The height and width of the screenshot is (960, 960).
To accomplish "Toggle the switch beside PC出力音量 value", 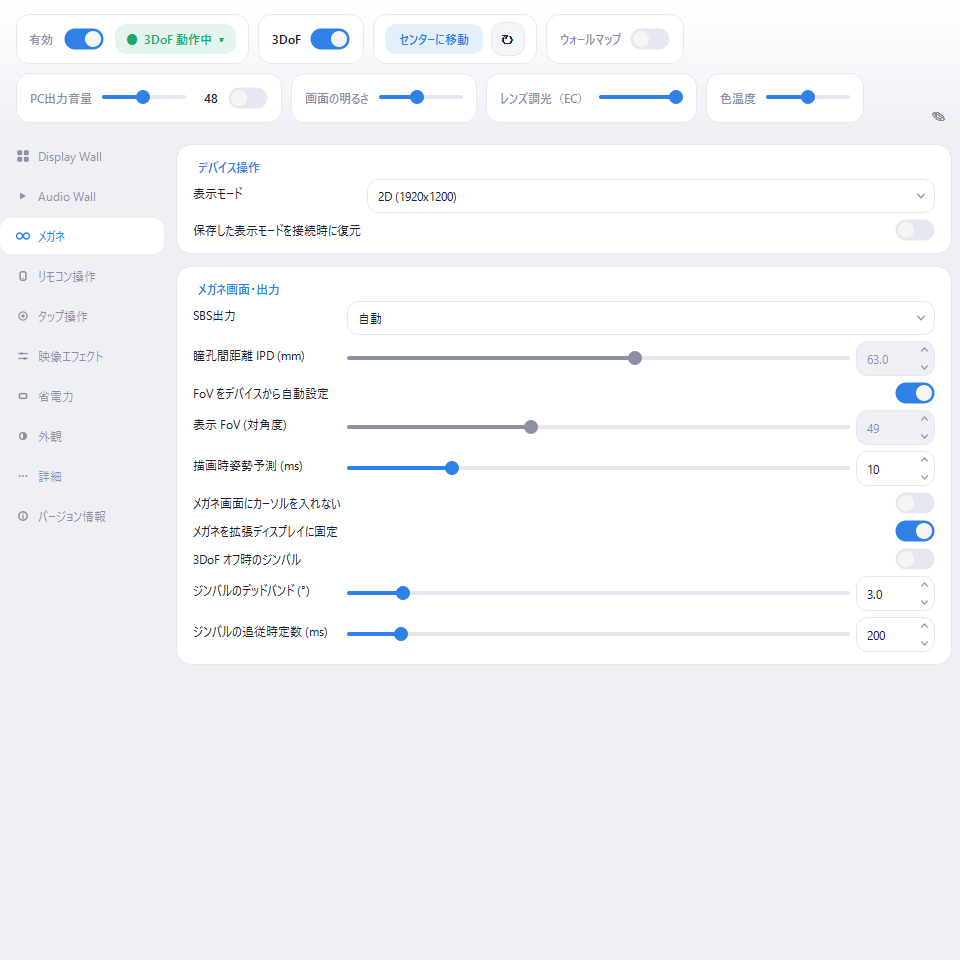I will click(248, 98).
